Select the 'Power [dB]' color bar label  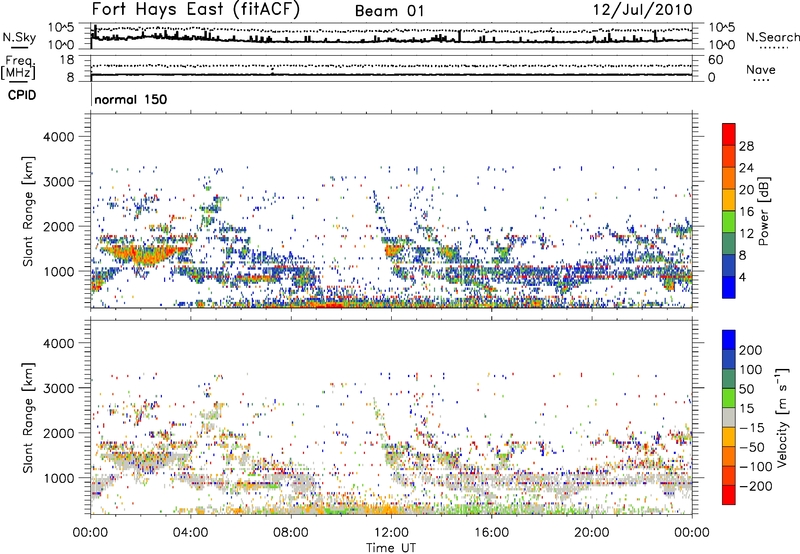point(763,211)
